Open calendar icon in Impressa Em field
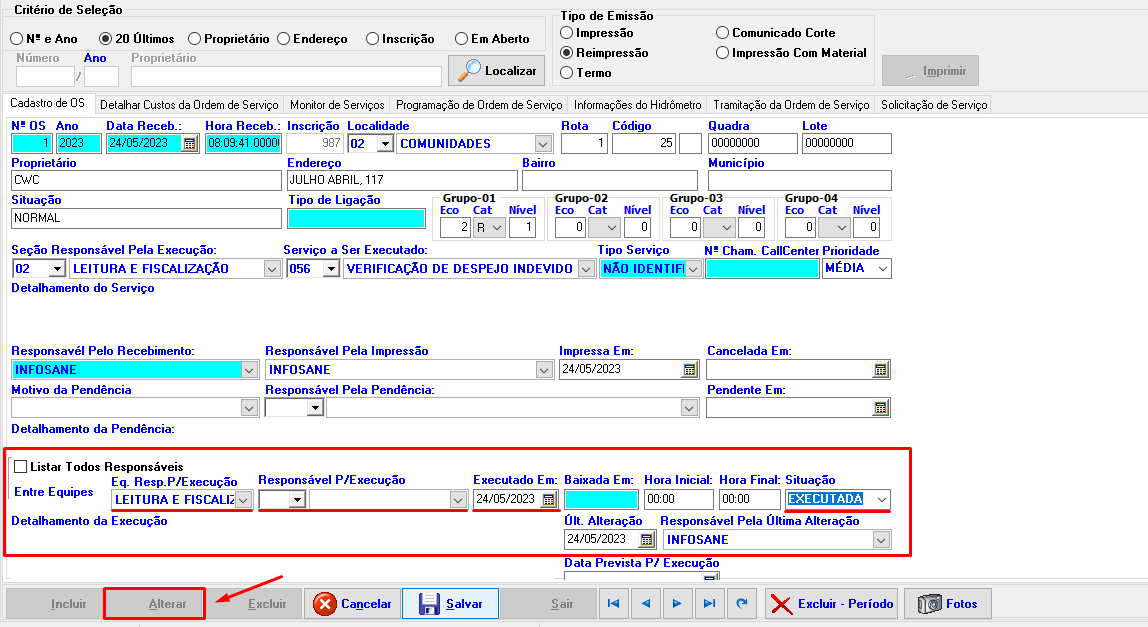 [689, 370]
